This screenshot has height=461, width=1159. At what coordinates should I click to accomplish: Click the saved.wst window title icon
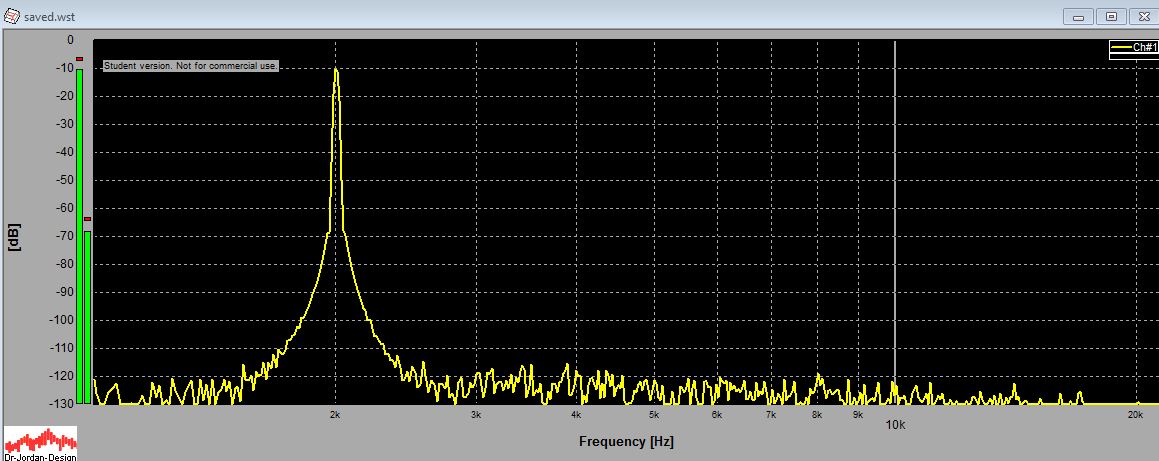click(x=12, y=16)
